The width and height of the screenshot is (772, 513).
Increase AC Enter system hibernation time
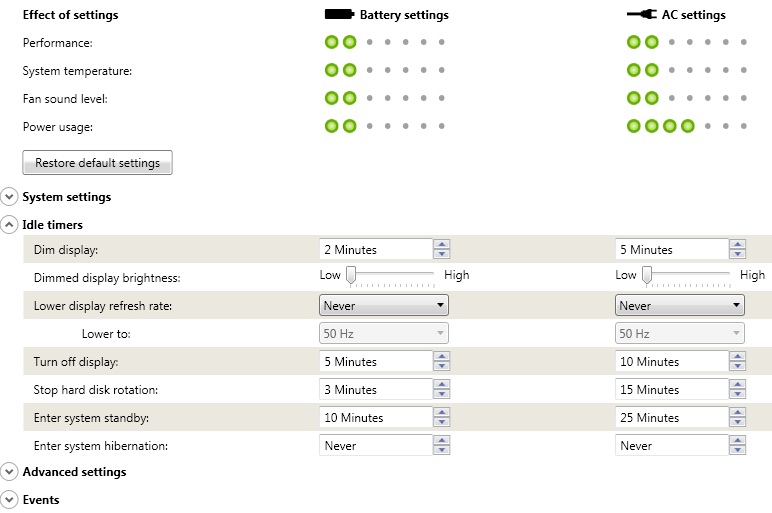click(x=738, y=441)
